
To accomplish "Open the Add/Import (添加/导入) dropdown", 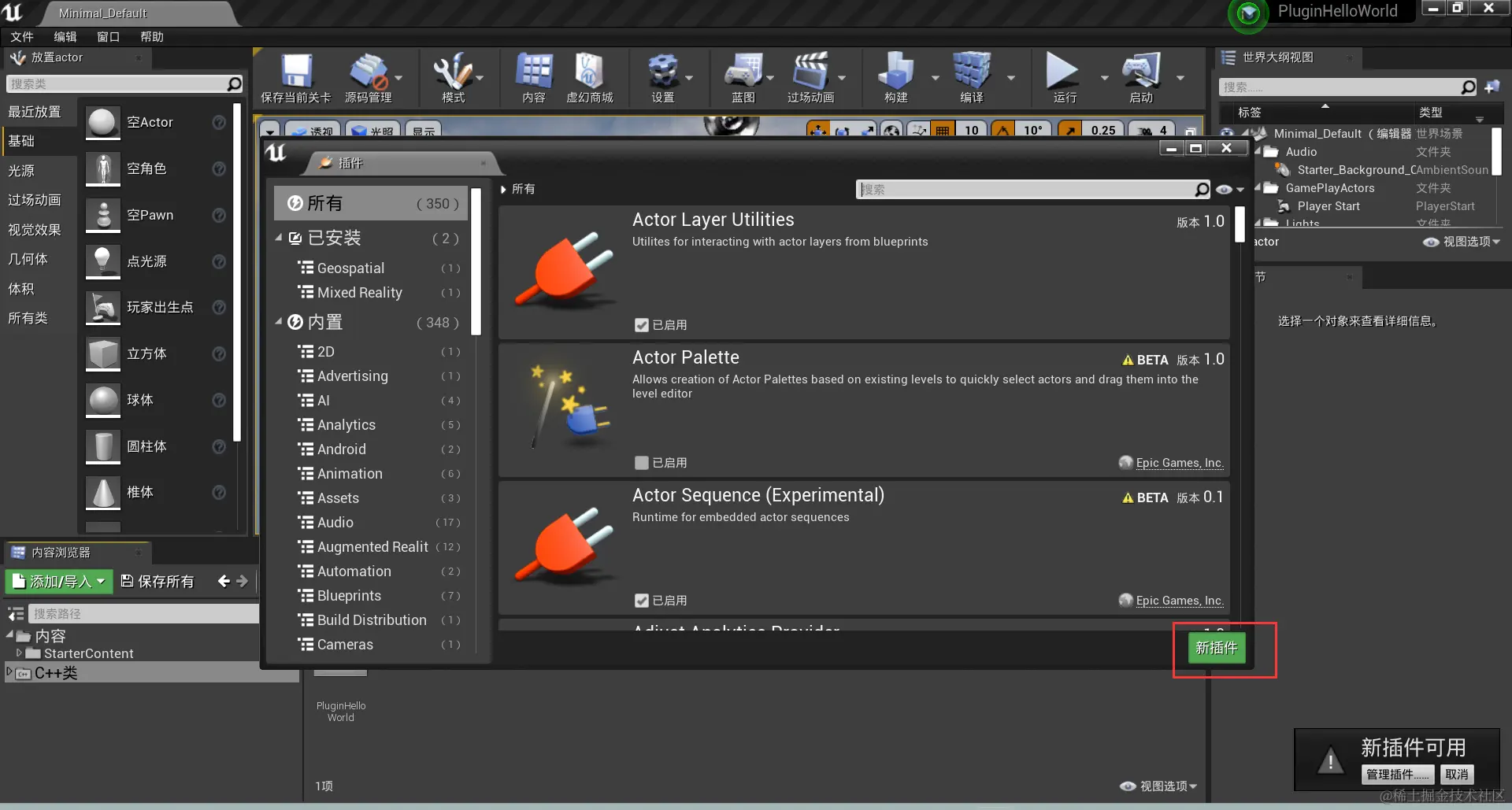I will [60, 582].
